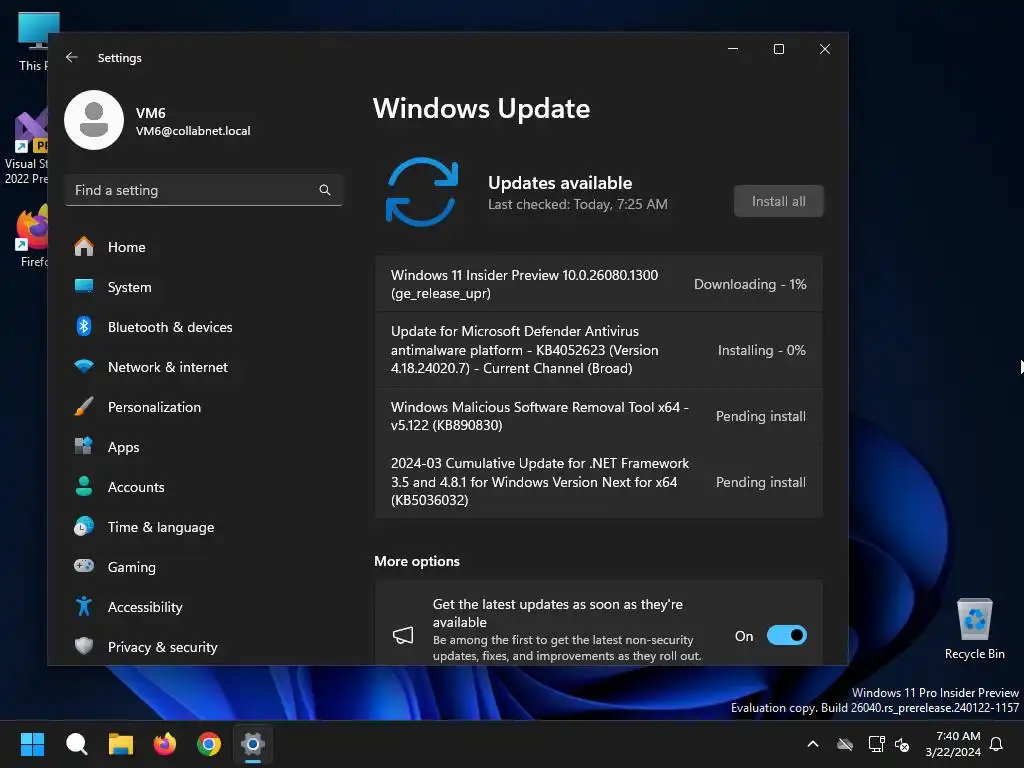Click the More options heading
Image resolution: width=1024 pixels, height=768 pixels.
[417, 561]
